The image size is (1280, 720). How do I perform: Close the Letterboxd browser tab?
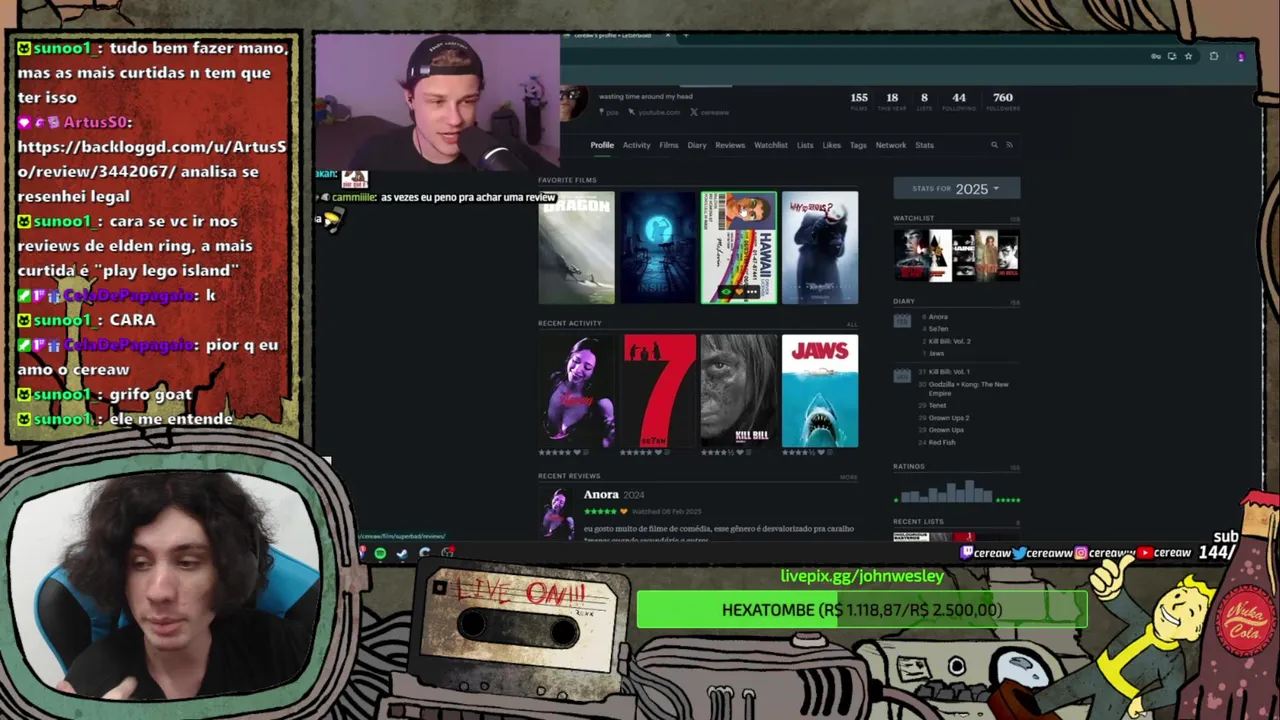point(668,35)
